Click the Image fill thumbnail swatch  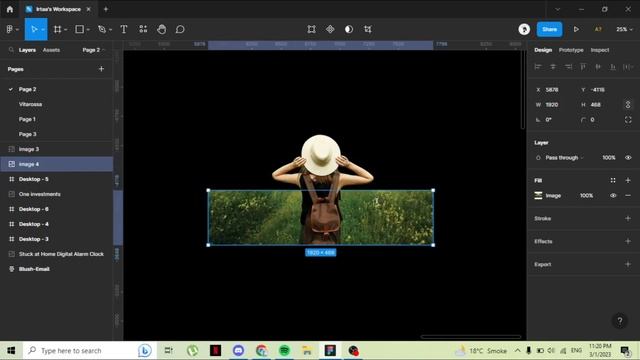pos(538,196)
